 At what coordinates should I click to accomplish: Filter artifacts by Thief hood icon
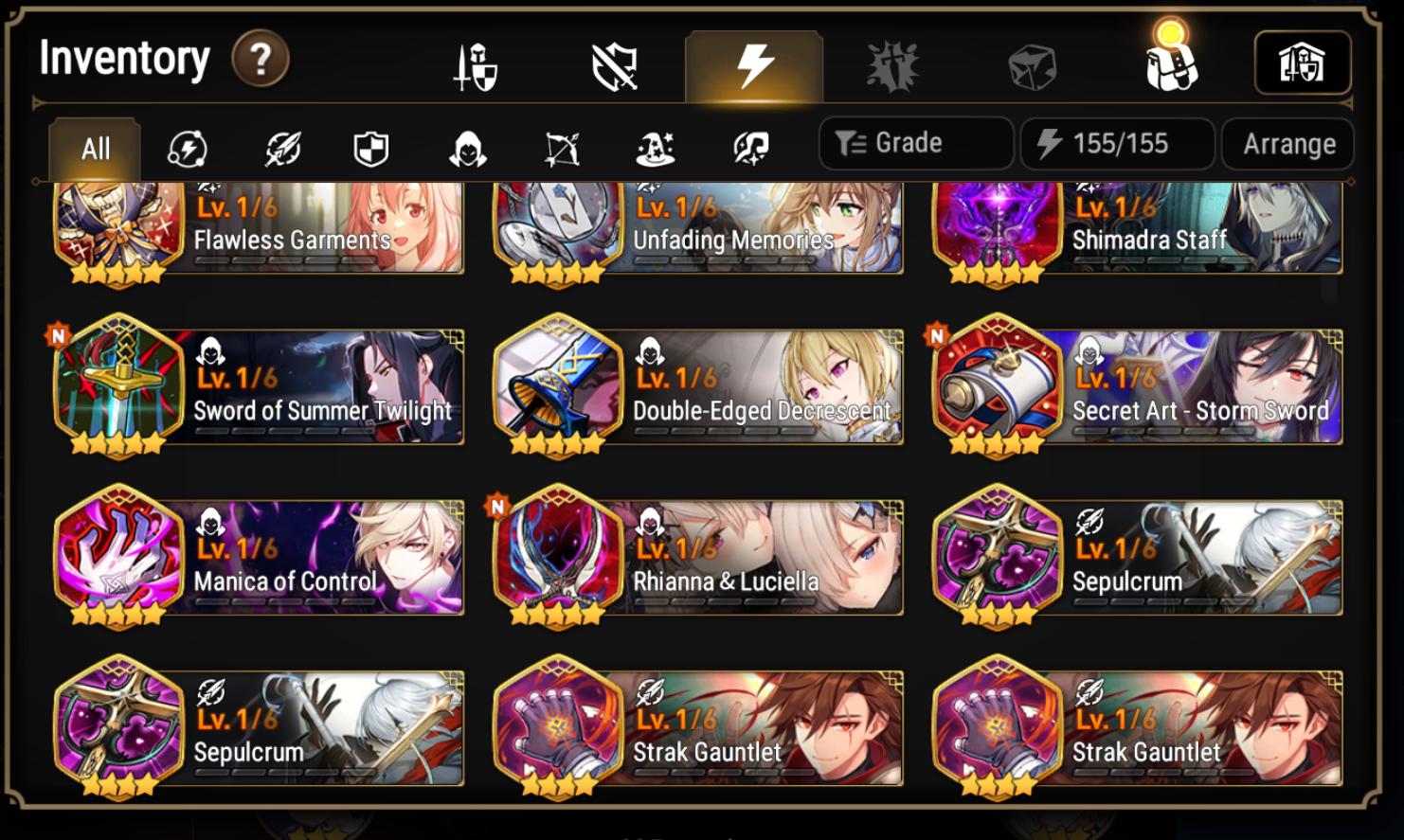click(x=468, y=149)
